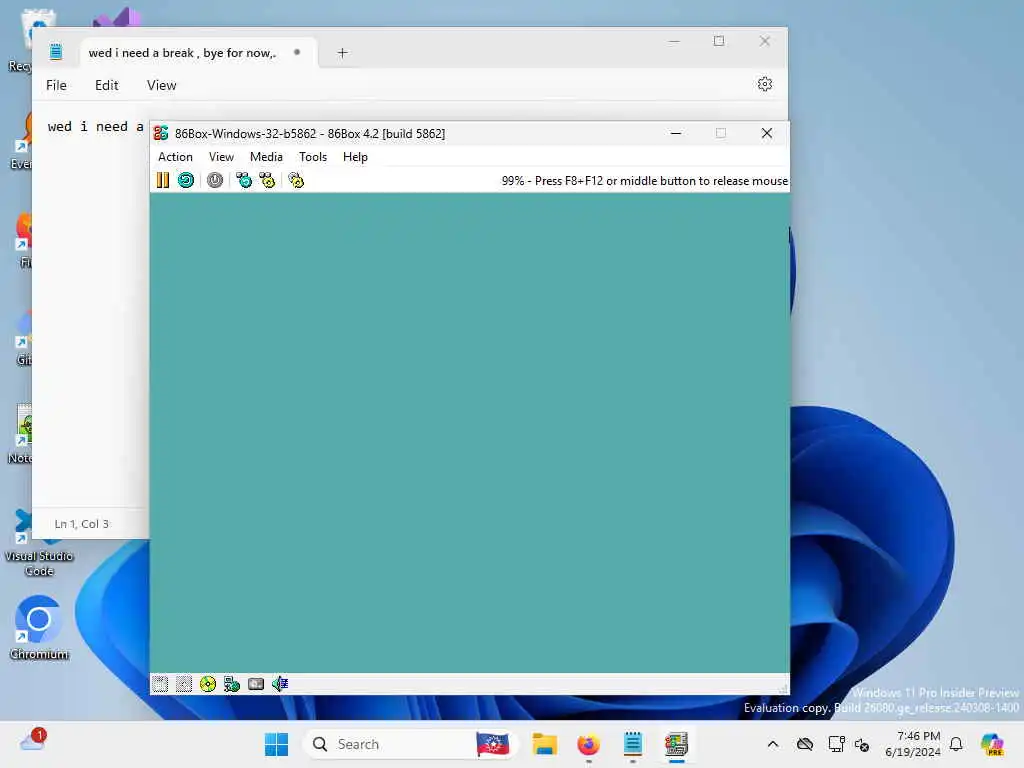Click the Notepad app icon in title bar
Image resolution: width=1024 pixels, height=768 pixels.
[56, 52]
